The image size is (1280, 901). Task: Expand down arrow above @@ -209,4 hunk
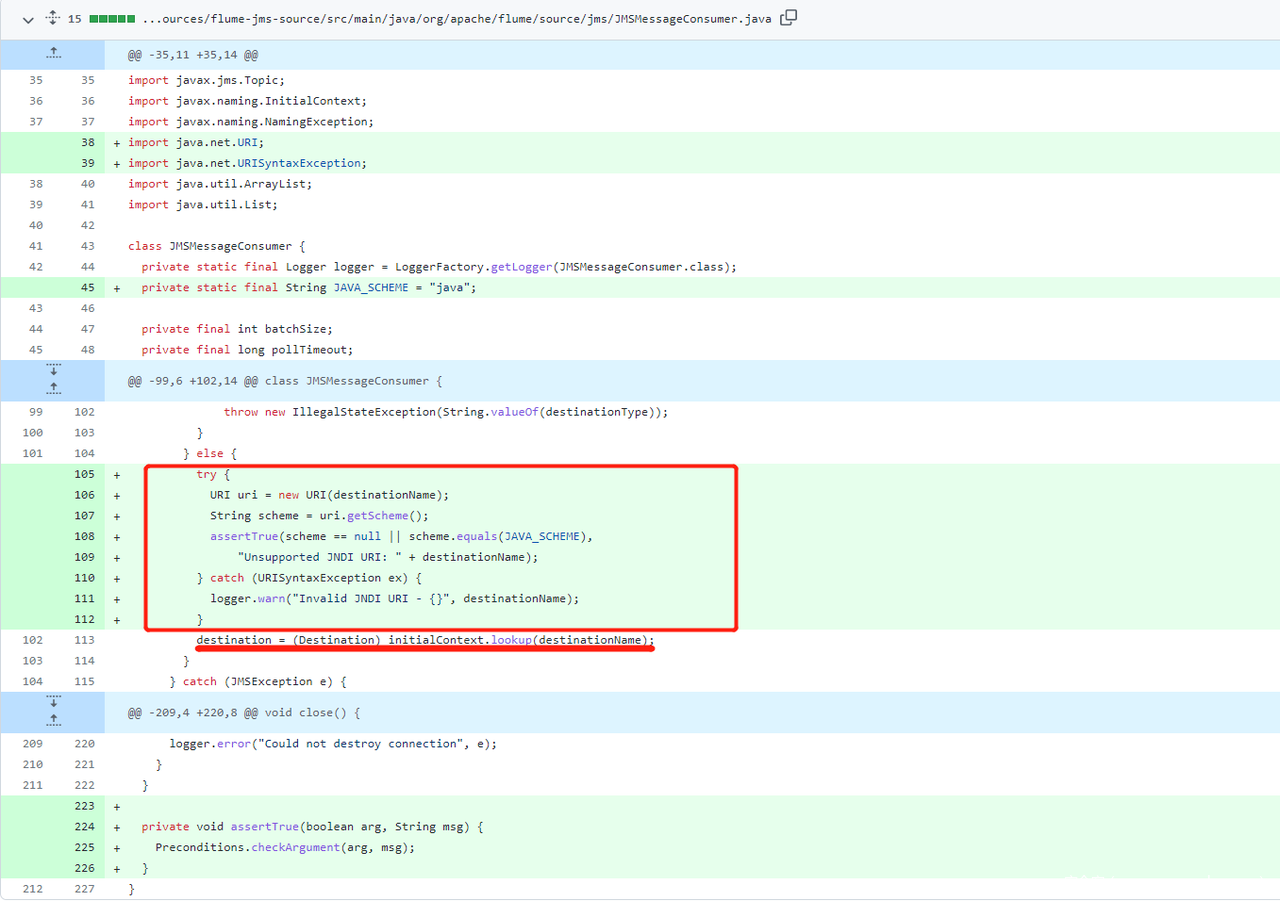click(x=53, y=703)
